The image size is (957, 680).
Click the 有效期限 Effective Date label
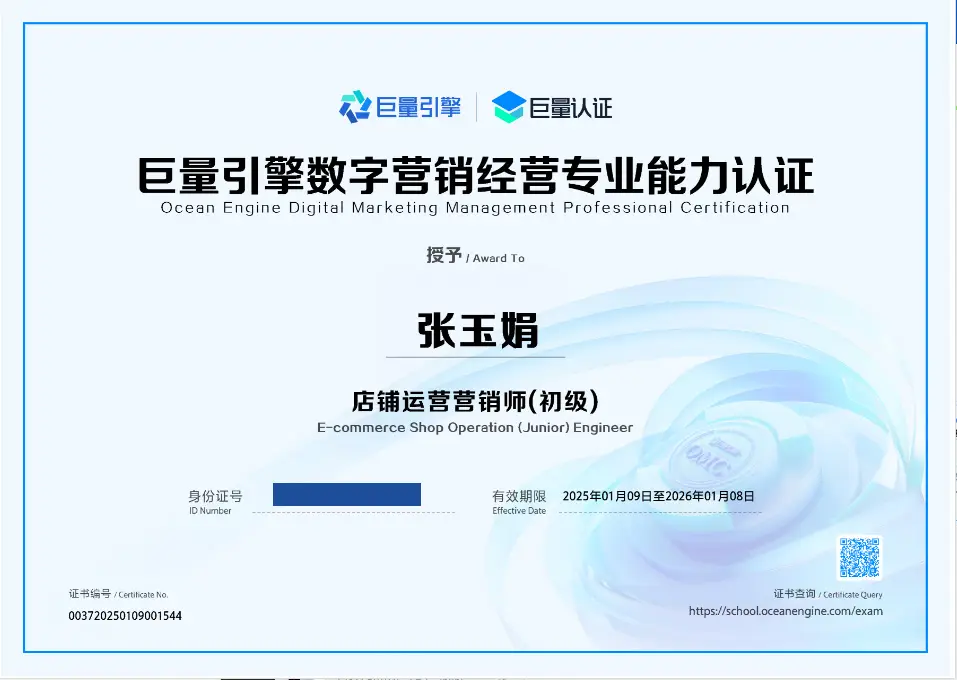click(x=519, y=497)
